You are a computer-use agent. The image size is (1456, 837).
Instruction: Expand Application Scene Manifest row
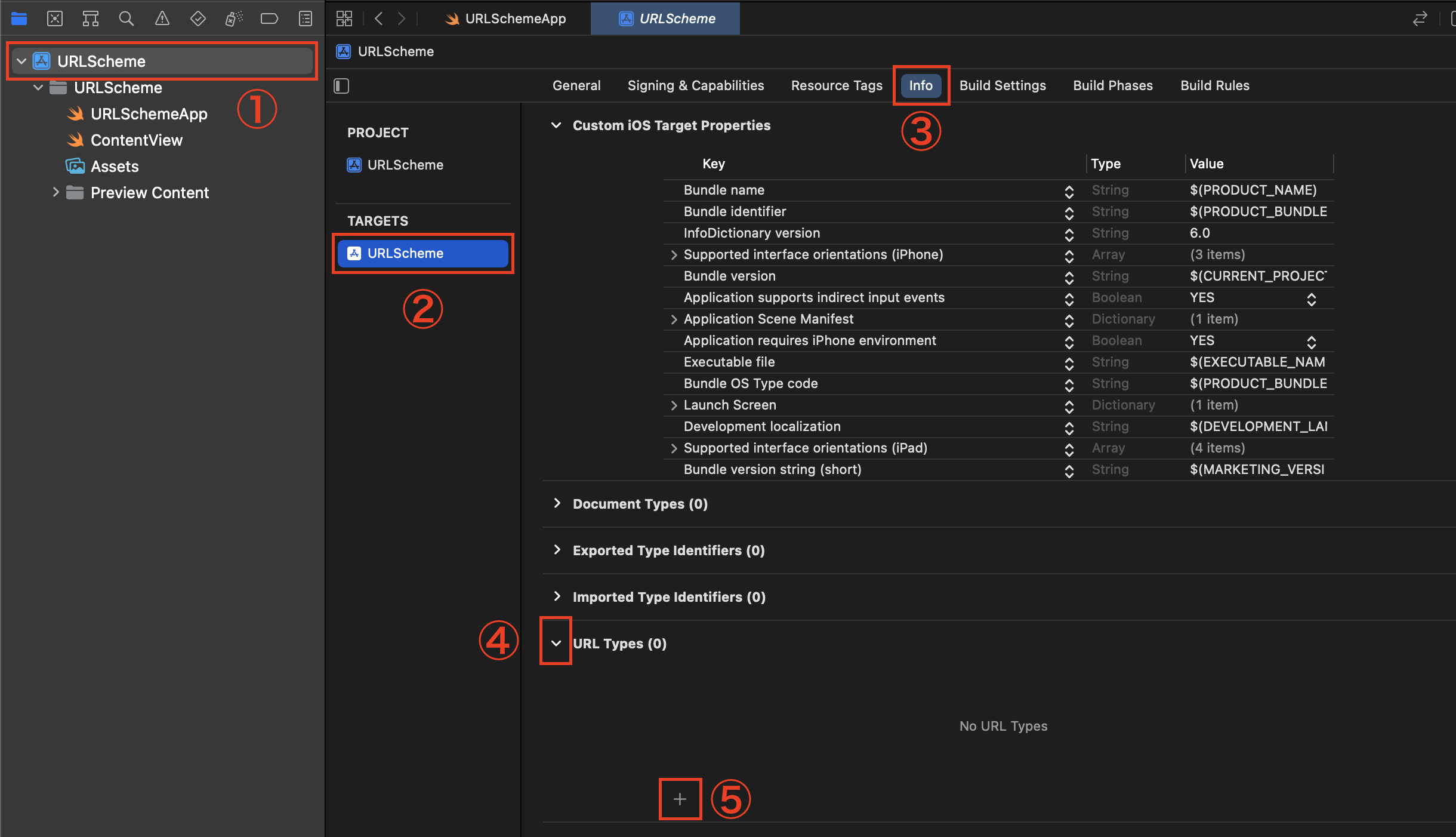[x=674, y=319]
